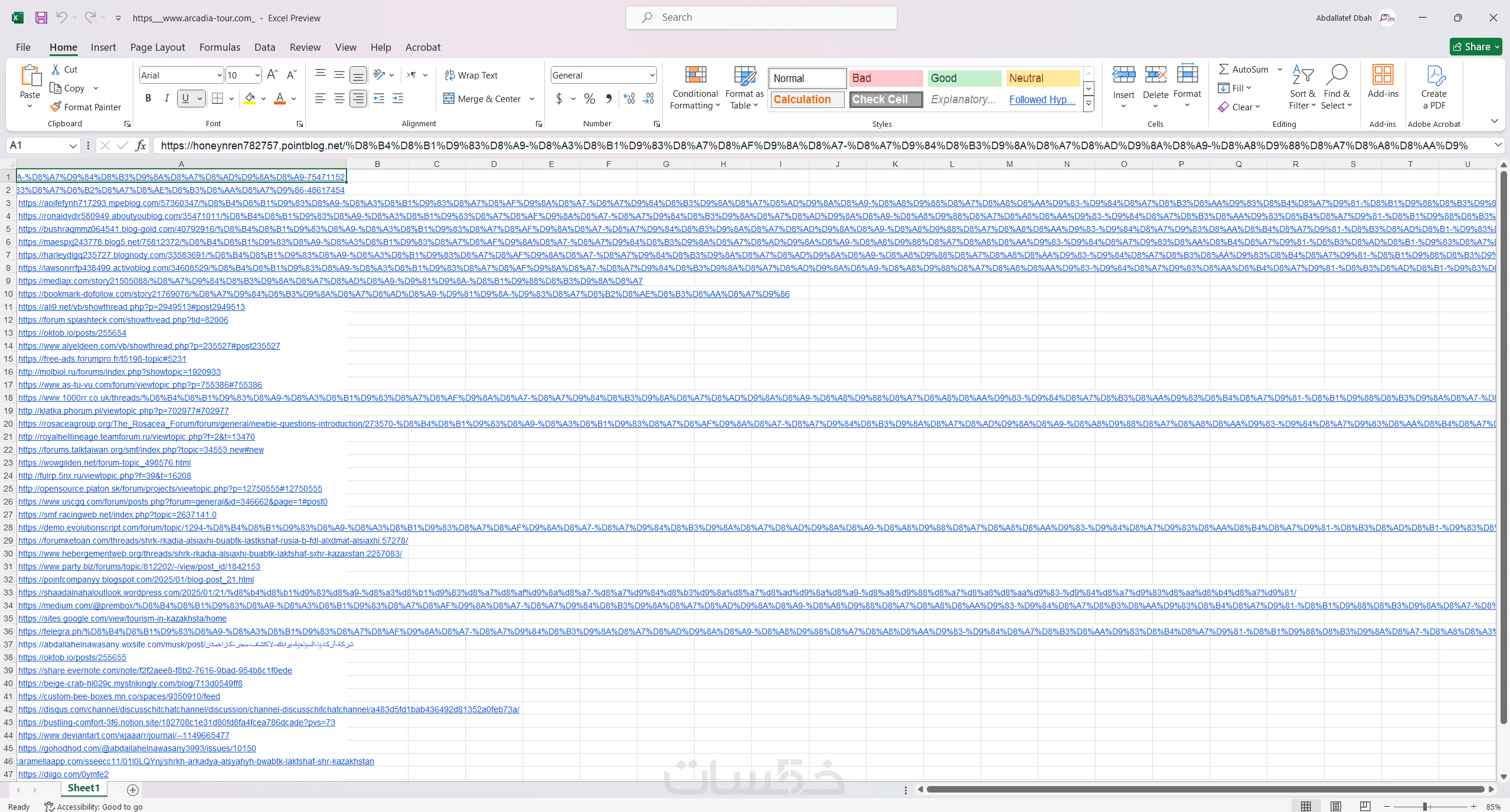Image resolution: width=1510 pixels, height=812 pixels.
Task: Switch to the Page Layout tab
Action: click(158, 47)
